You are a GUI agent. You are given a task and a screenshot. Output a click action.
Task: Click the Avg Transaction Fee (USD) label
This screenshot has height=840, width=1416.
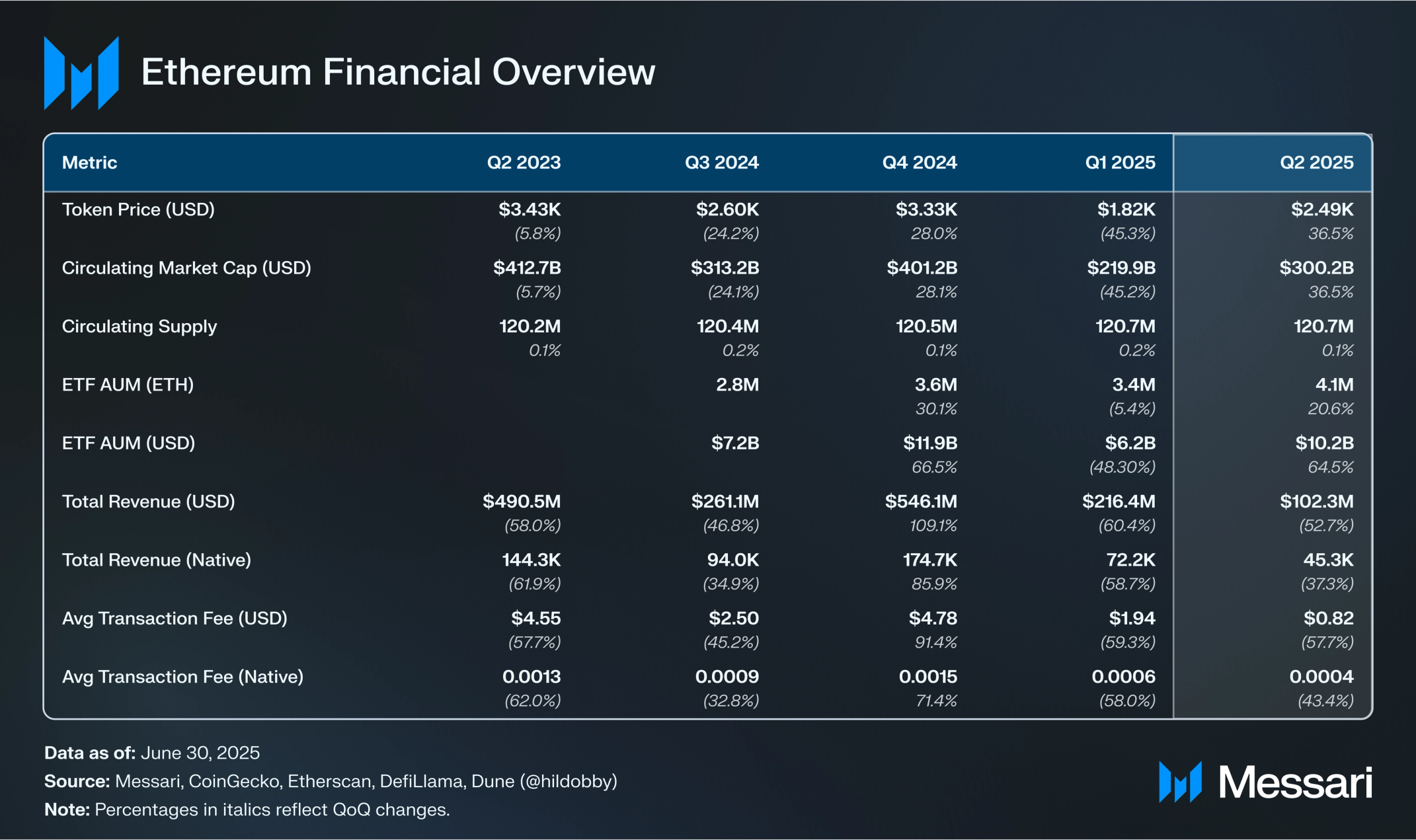click(x=175, y=619)
